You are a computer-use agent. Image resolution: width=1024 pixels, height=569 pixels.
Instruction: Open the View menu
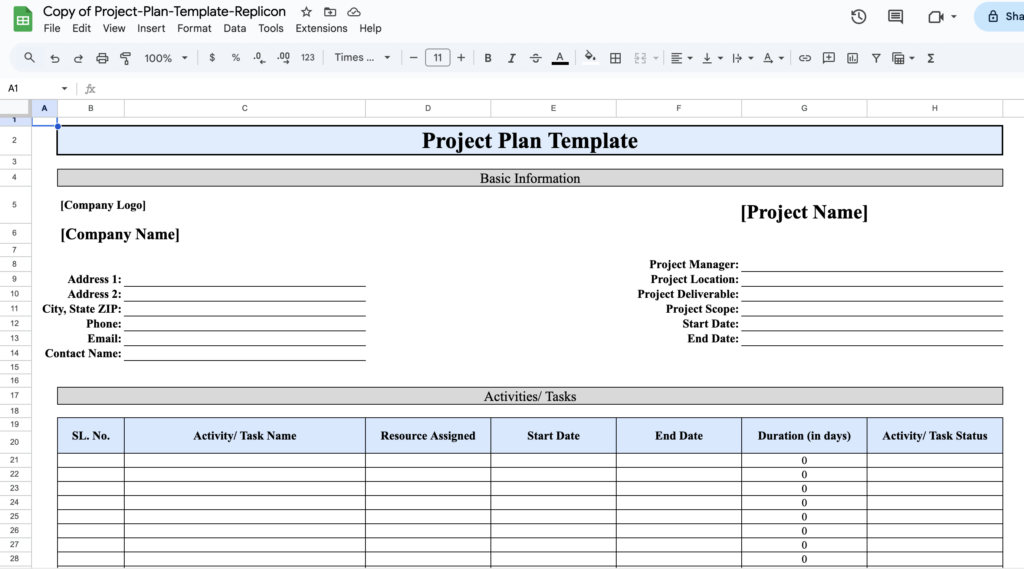[x=114, y=28]
